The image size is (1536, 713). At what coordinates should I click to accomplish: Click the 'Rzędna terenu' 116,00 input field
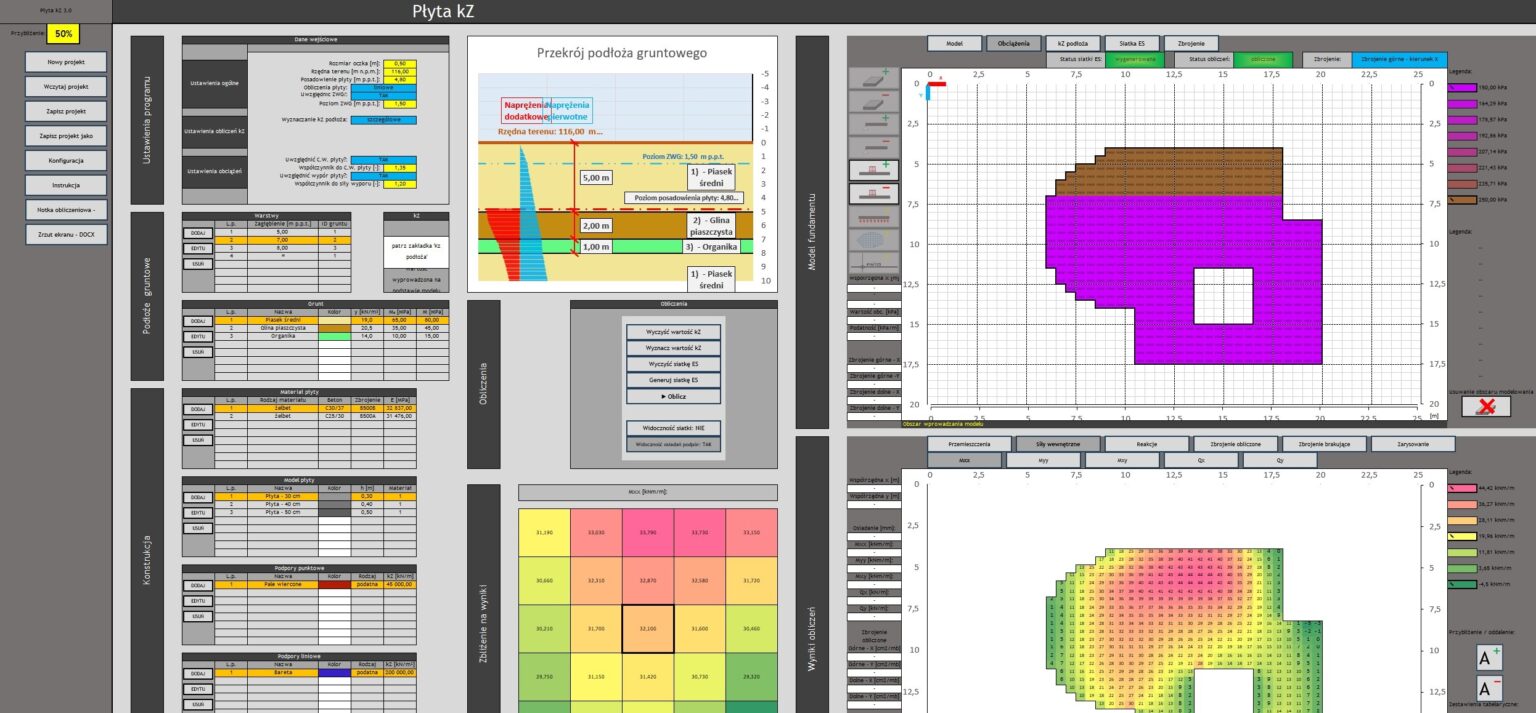coord(398,71)
